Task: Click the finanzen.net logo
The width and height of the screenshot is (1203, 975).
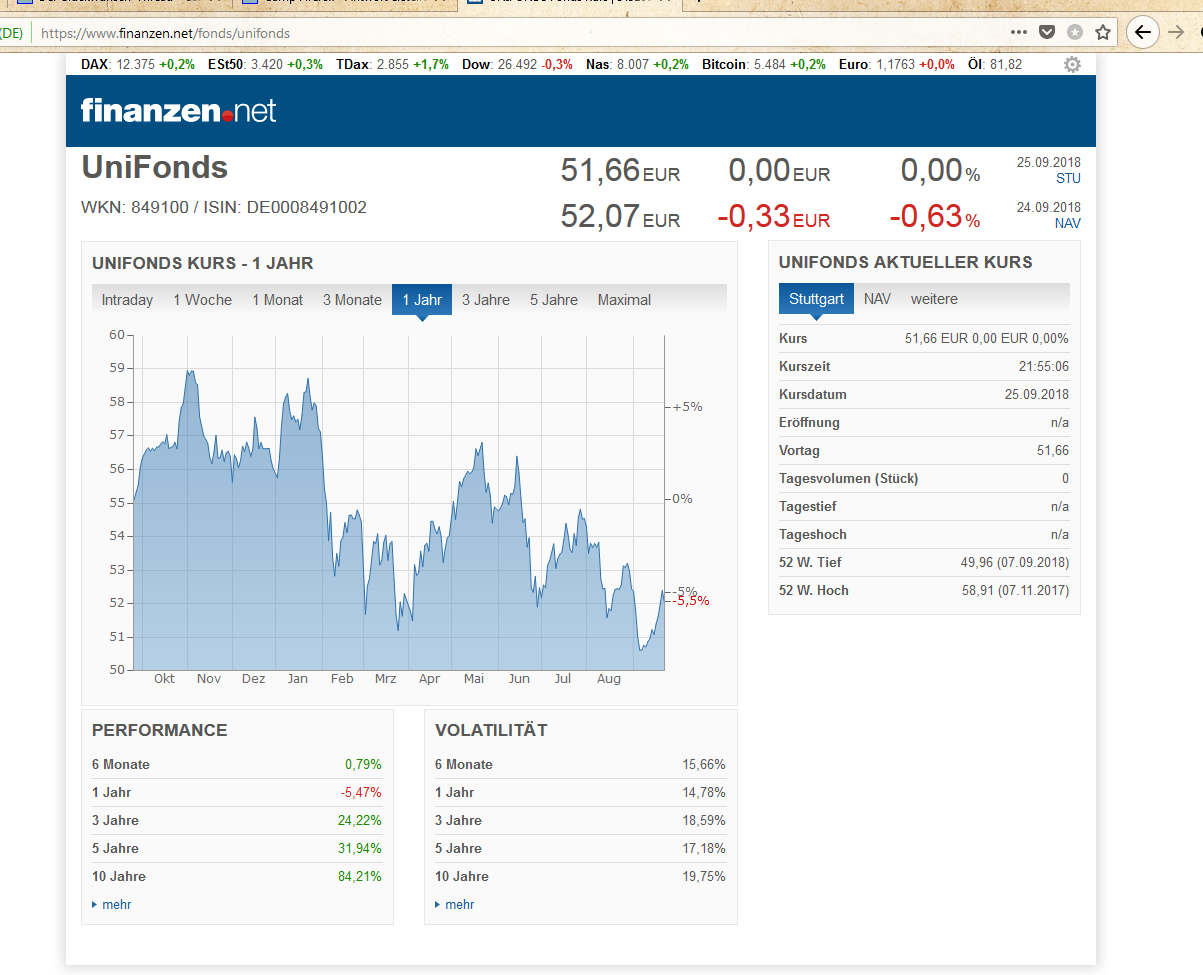Action: pyautogui.click(x=178, y=110)
